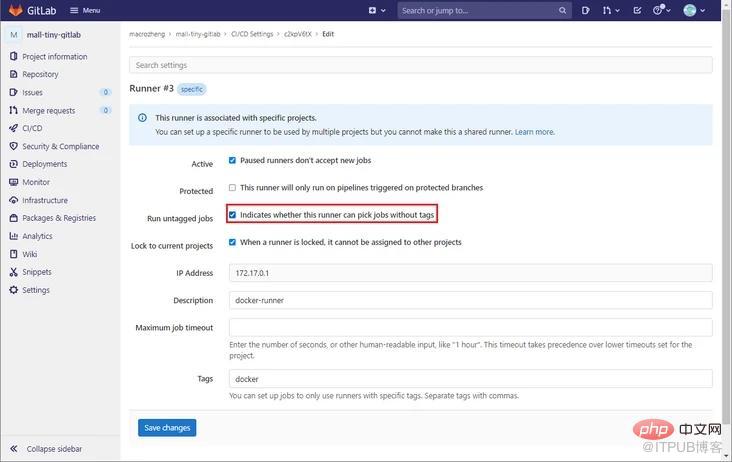The height and width of the screenshot is (462, 732).
Task: Click the Save changes button
Action: point(167,427)
